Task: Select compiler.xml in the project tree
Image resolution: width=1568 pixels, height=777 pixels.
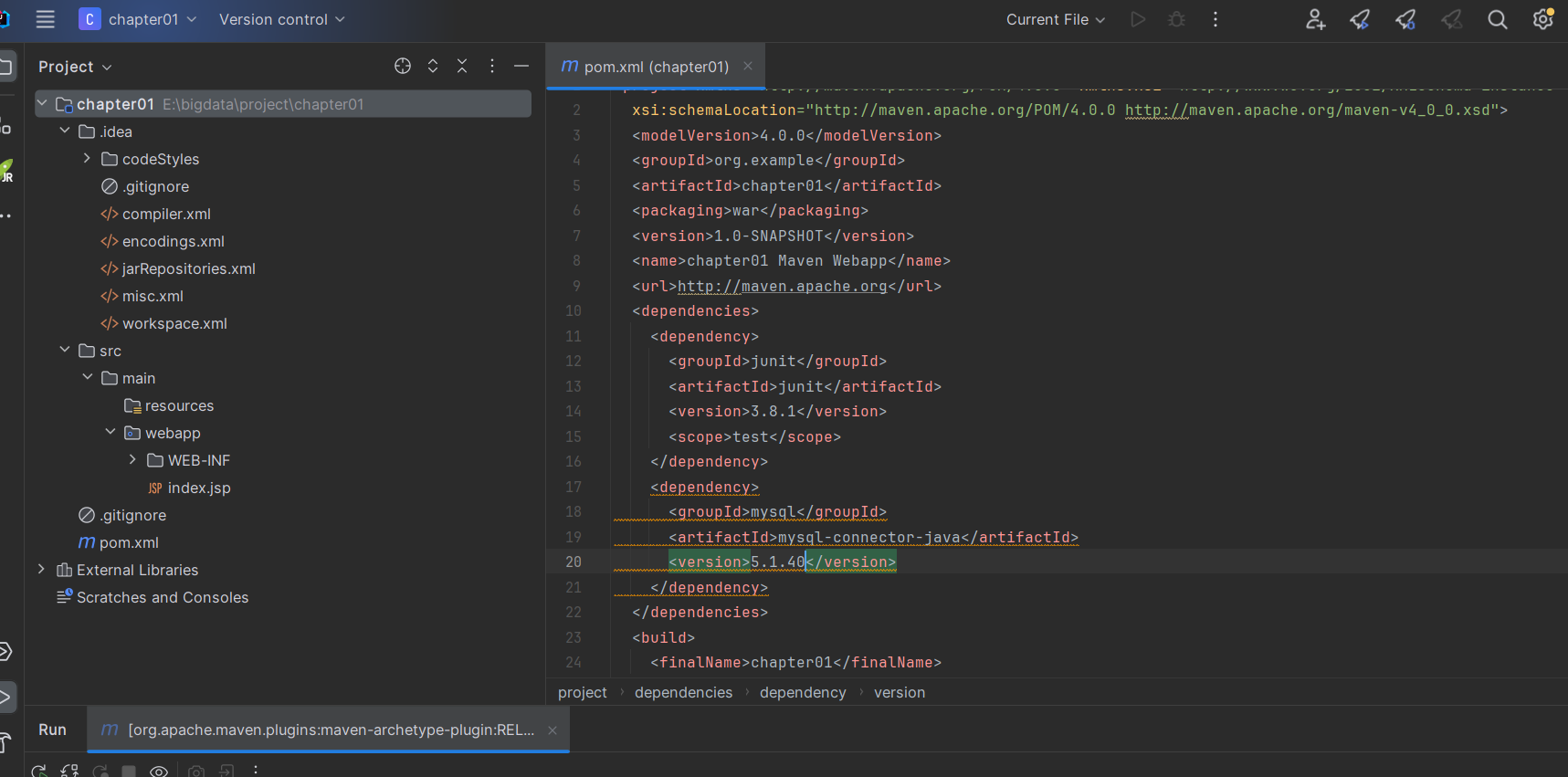Action: point(155,214)
